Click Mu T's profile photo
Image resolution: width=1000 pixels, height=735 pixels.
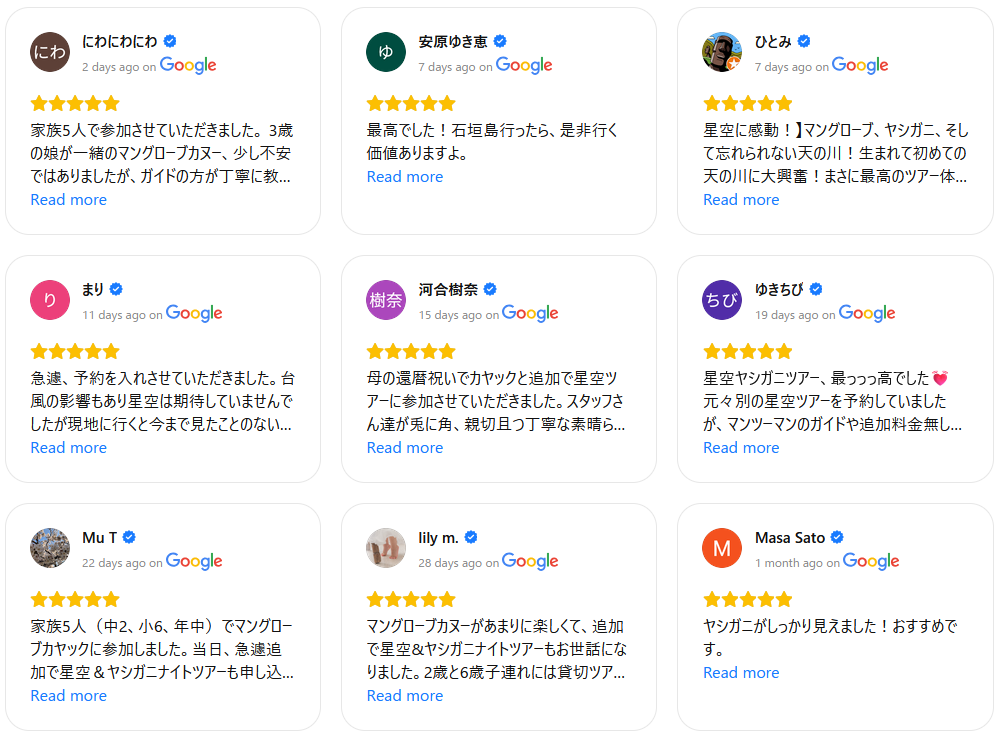tap(50, 548)
